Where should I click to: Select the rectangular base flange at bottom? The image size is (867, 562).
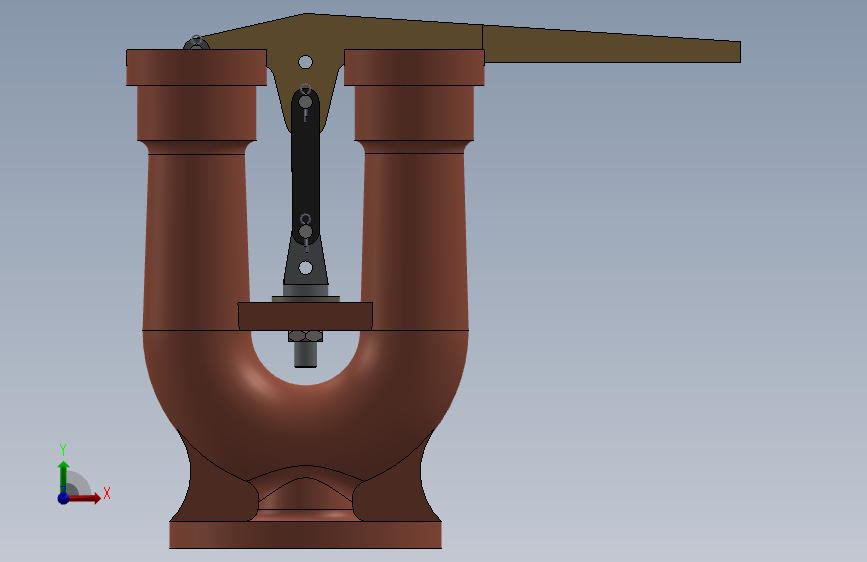[305, 535]
